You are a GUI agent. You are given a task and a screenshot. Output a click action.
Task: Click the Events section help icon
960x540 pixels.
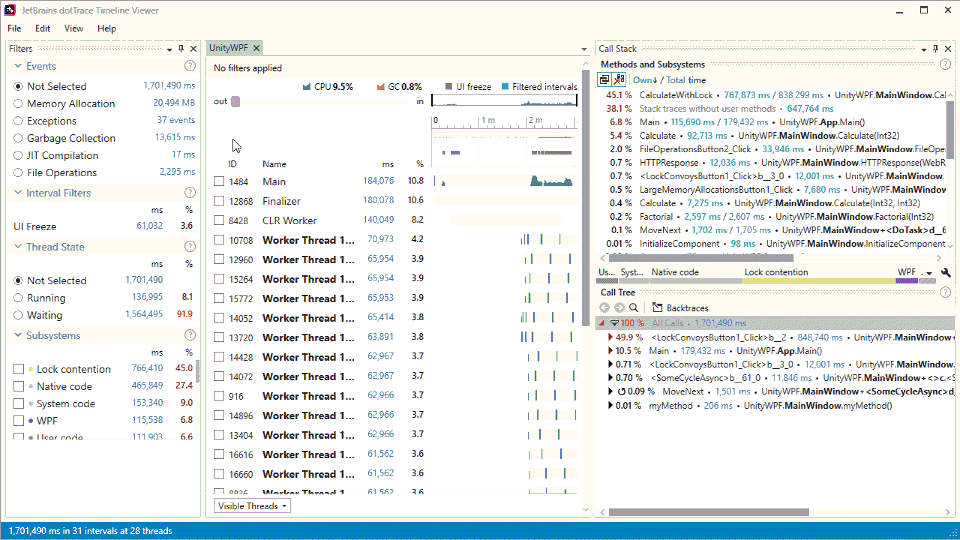[x=190, y=66]
